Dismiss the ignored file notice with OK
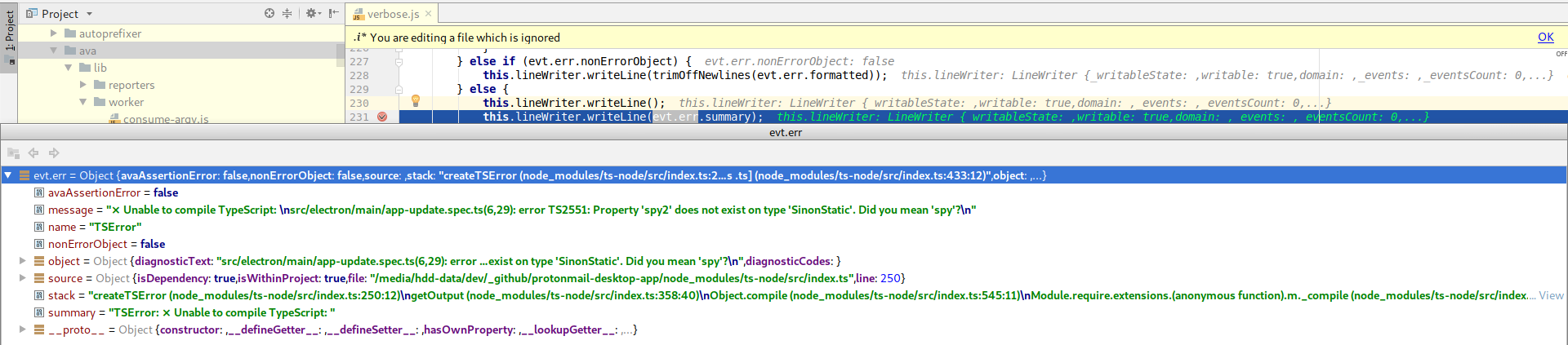Viewport: 1568px width, 345px height. coord(1545,37)
